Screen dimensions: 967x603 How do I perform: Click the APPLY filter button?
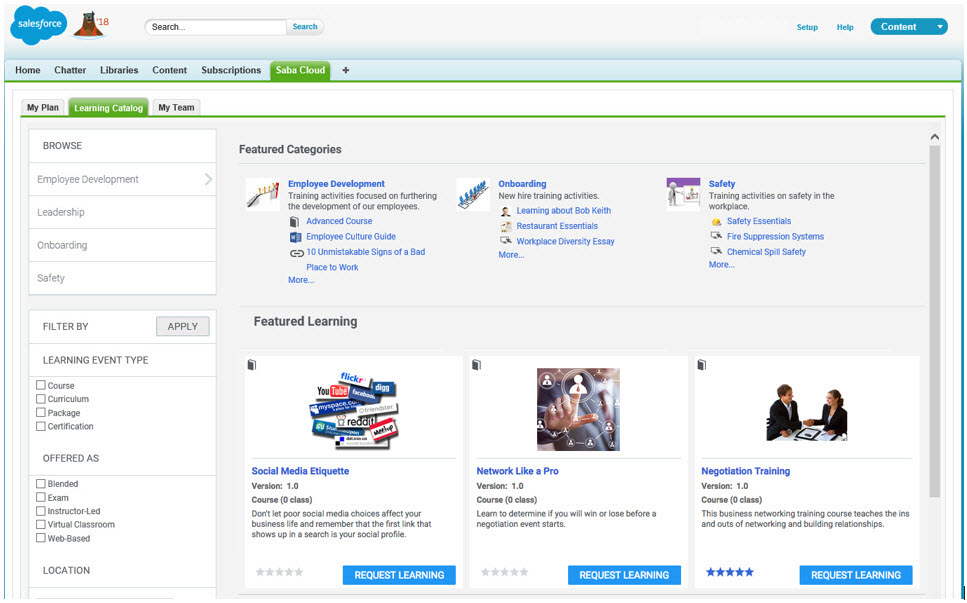point(183,327)
